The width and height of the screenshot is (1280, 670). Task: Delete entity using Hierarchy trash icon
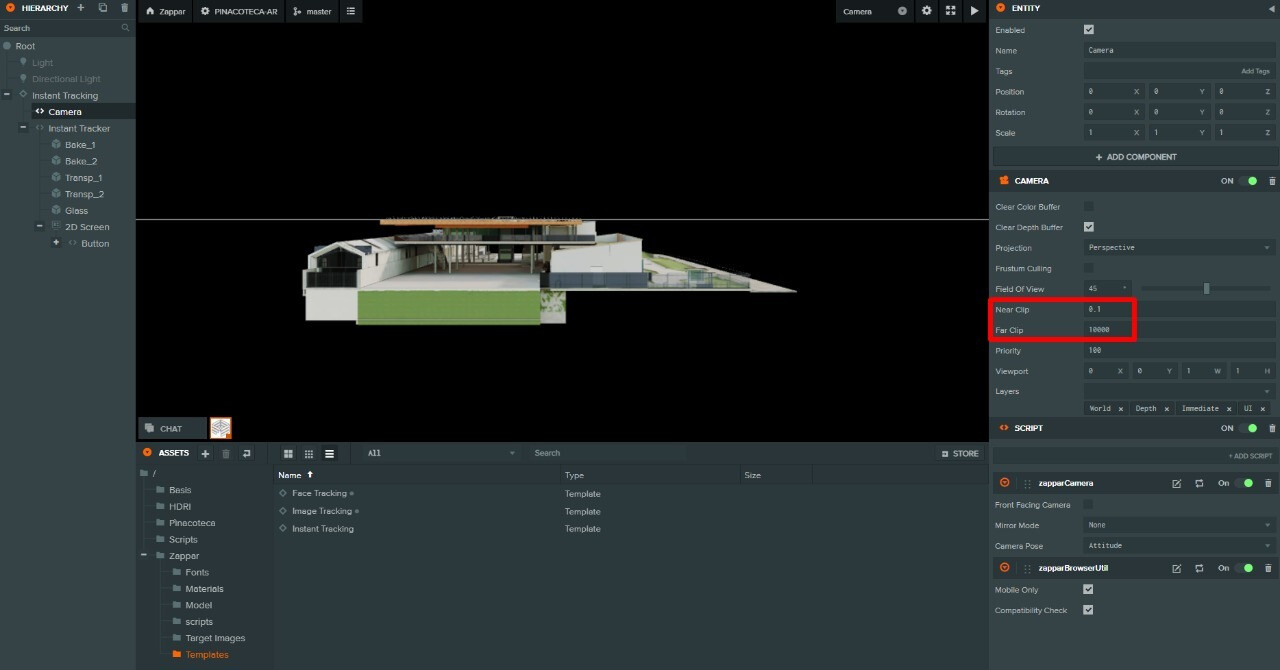124,8
